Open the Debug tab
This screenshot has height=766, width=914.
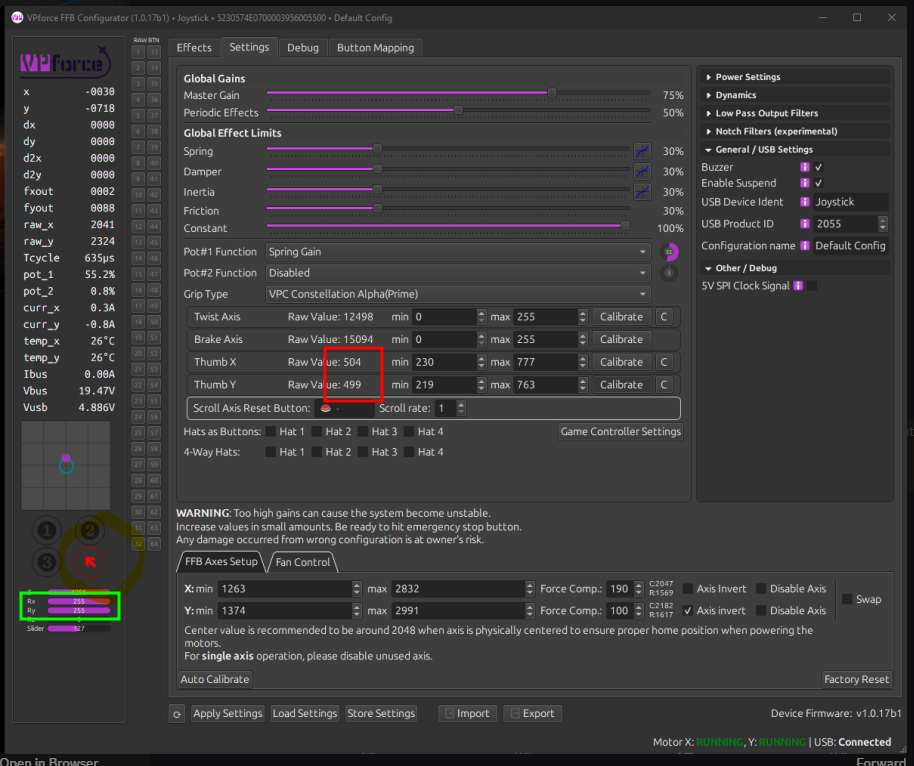303,48
